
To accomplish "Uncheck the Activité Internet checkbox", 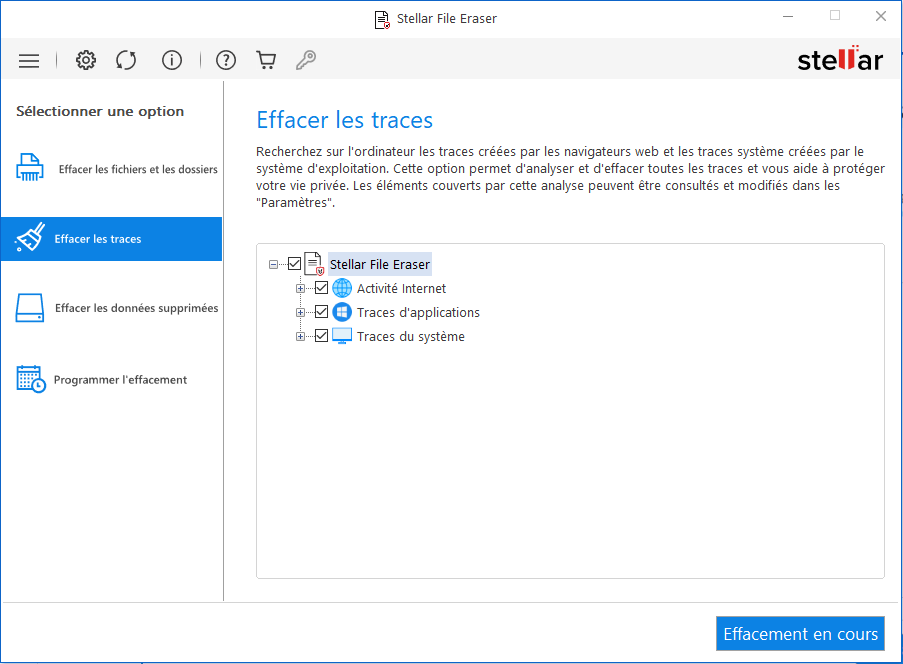I will [x=321, y=288].
